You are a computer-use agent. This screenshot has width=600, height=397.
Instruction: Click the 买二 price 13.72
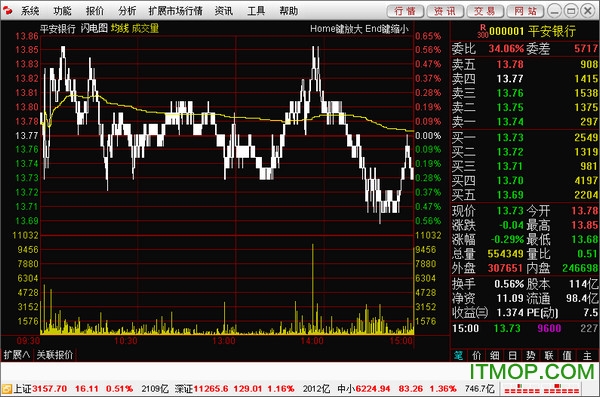tap(510, 152)
